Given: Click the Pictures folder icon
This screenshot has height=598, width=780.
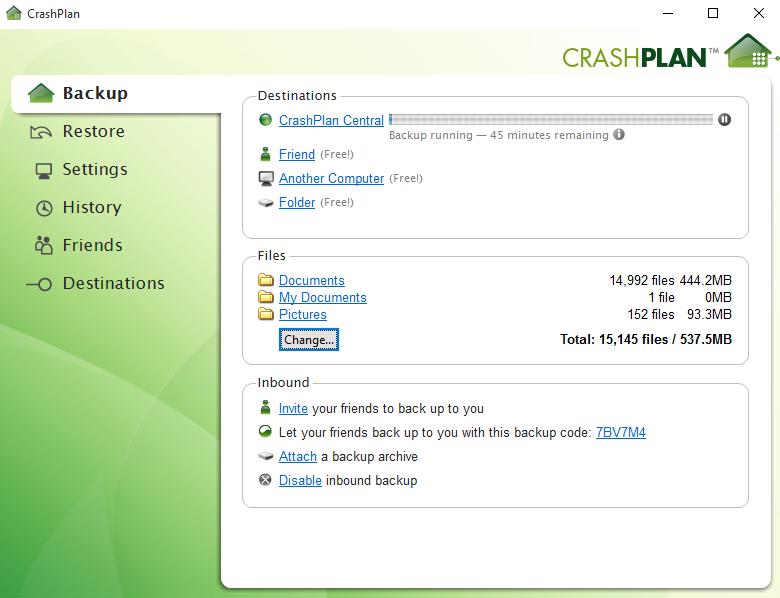Looking at the screenshot, I should [266, 314].
